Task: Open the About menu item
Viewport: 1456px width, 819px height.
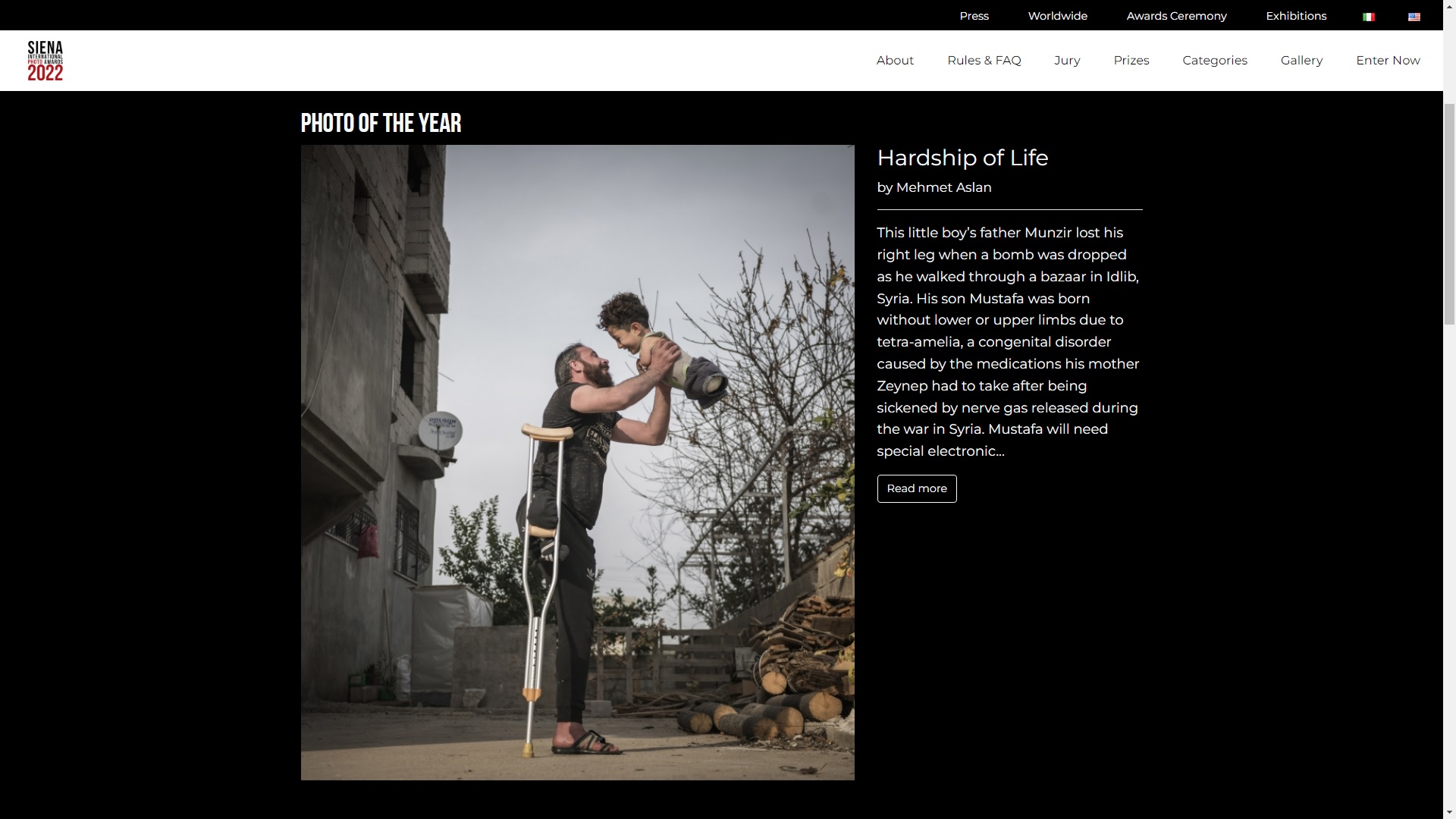Action: (x=895, y=61)
